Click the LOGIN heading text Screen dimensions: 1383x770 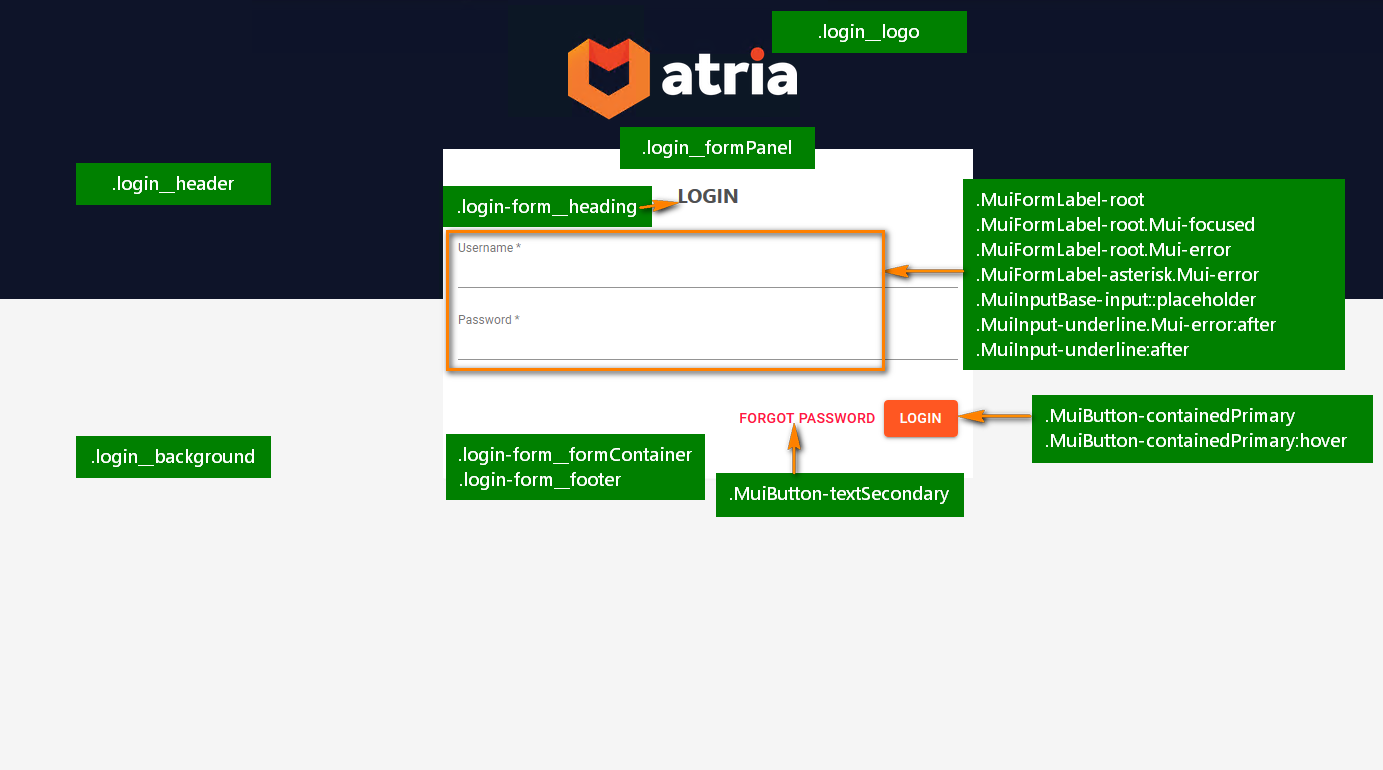pyautogui.click(x=709, y=196)
